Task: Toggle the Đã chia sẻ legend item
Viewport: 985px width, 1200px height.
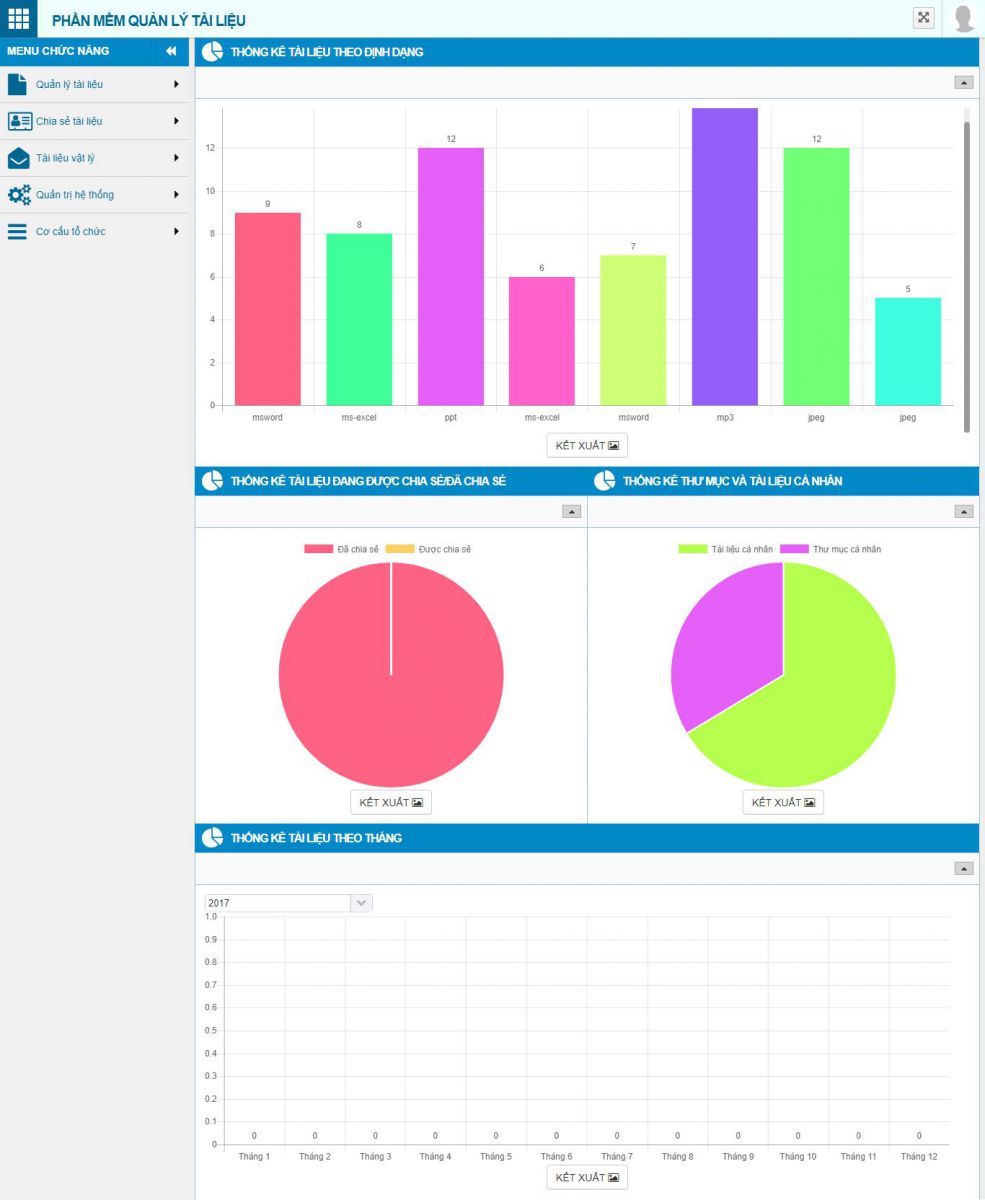Action: (342, 549)
